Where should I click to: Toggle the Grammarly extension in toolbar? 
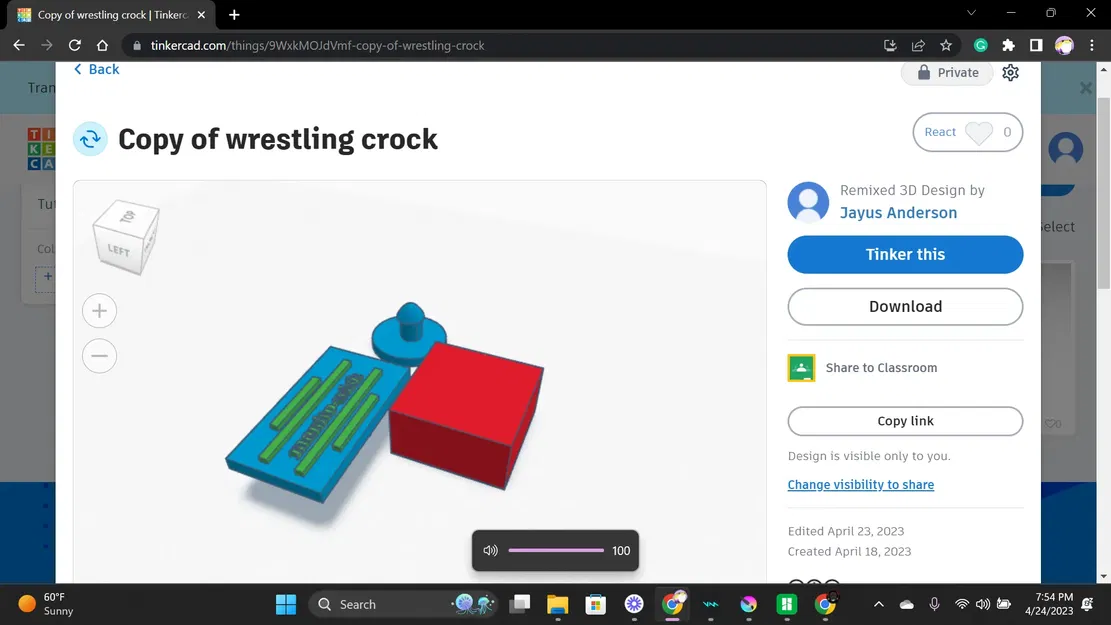click(980, 45)
